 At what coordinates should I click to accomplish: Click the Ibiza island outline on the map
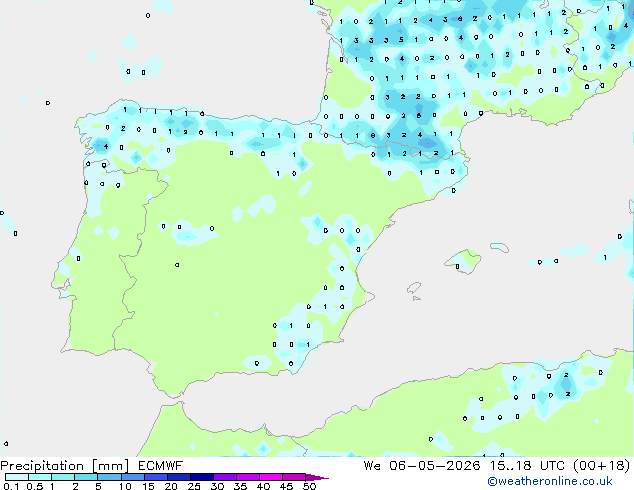pos(414,288)
